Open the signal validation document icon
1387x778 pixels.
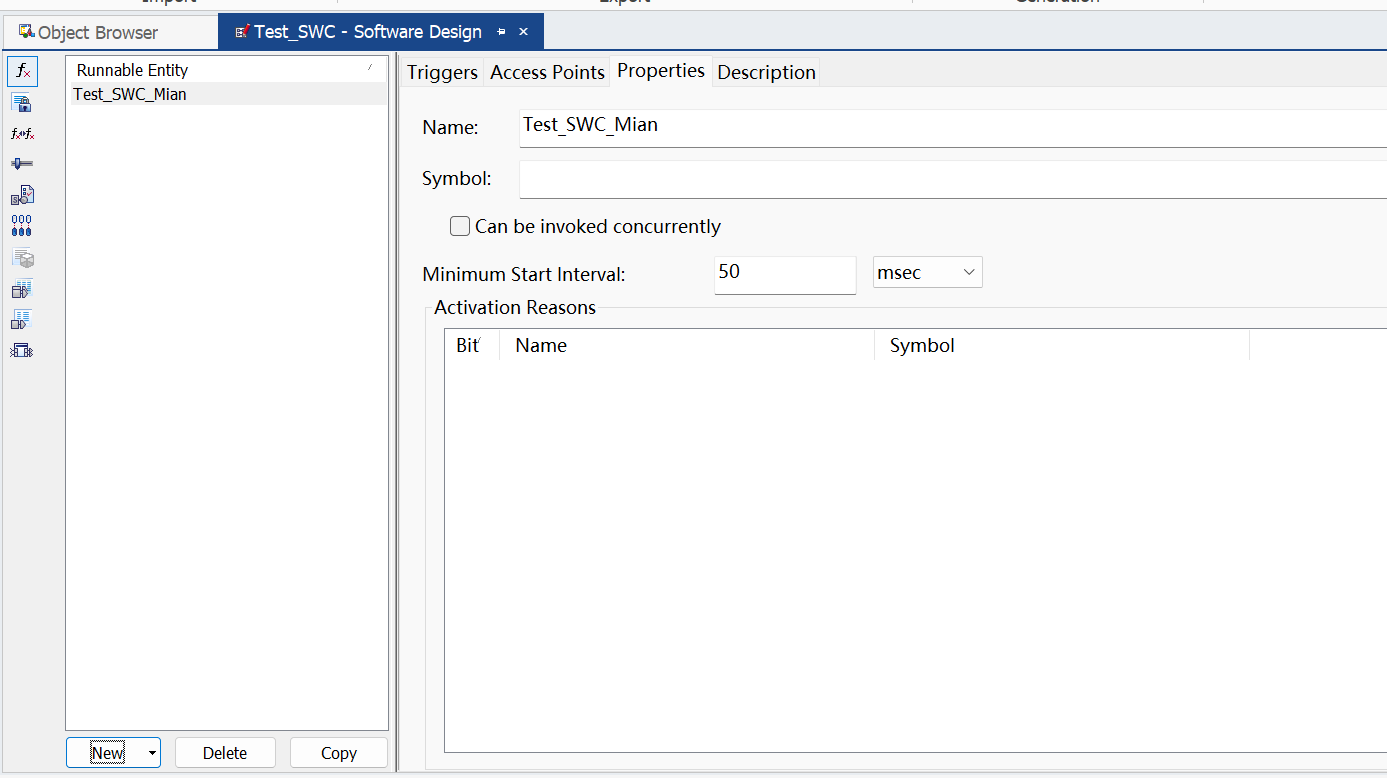point(21,194)
